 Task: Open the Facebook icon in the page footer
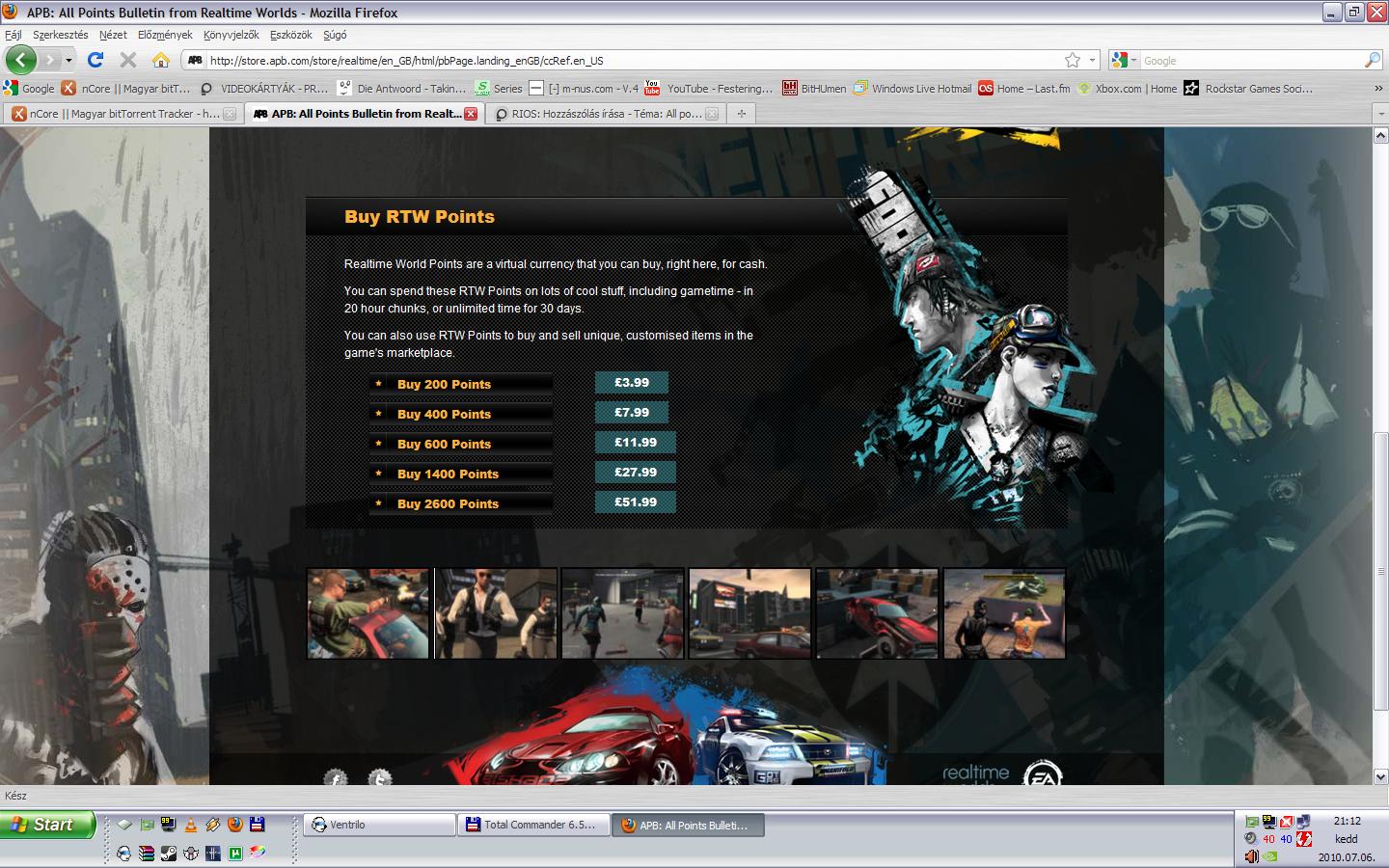coord(335,777)
